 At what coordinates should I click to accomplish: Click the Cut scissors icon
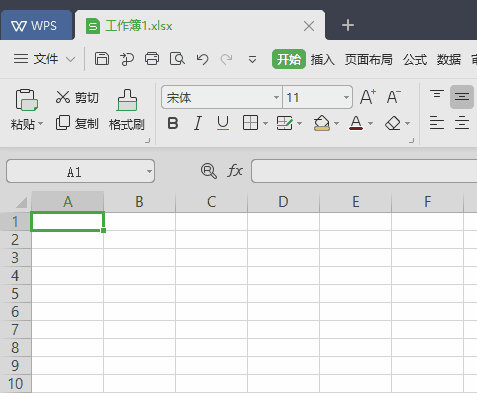[62, 97]
